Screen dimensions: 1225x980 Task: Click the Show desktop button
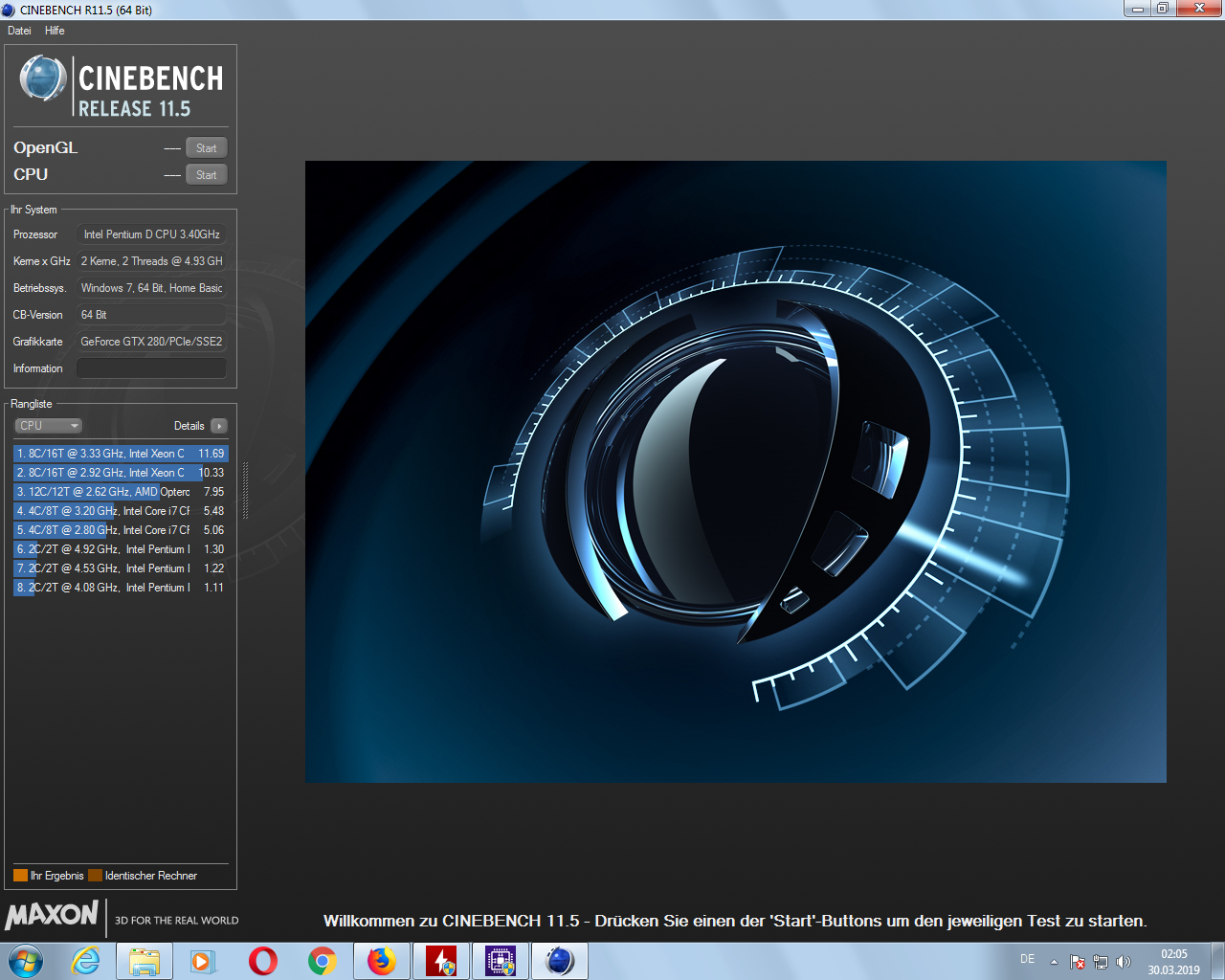point(1217,961)
